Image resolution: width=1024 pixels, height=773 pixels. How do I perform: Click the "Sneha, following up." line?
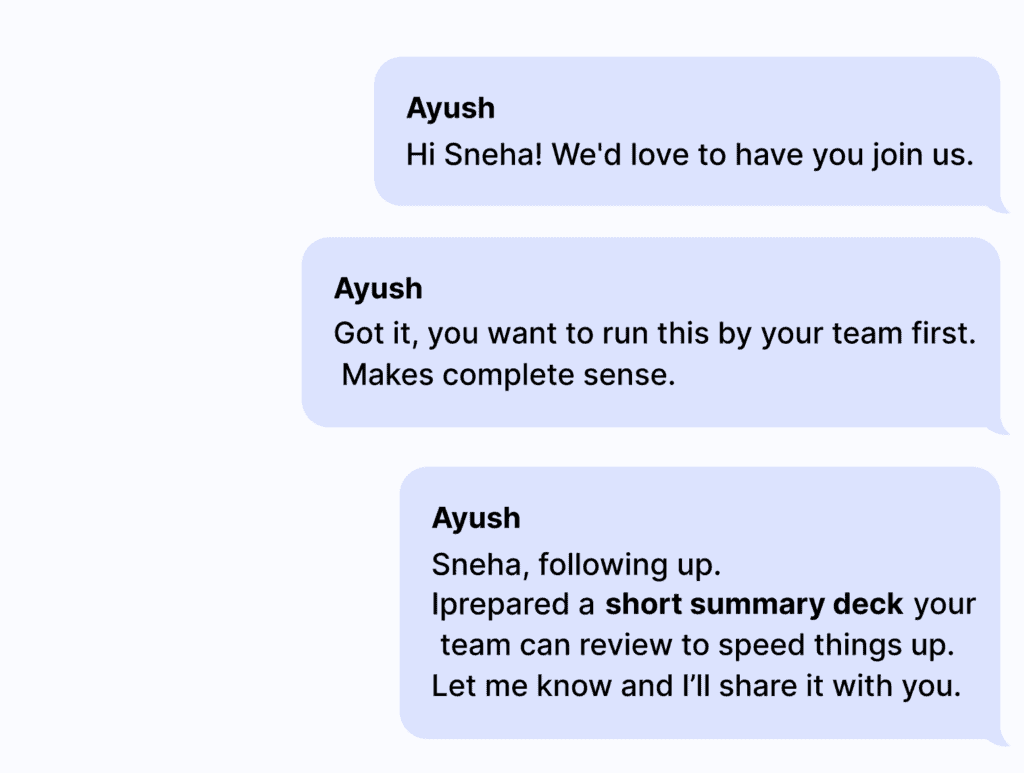576,565
